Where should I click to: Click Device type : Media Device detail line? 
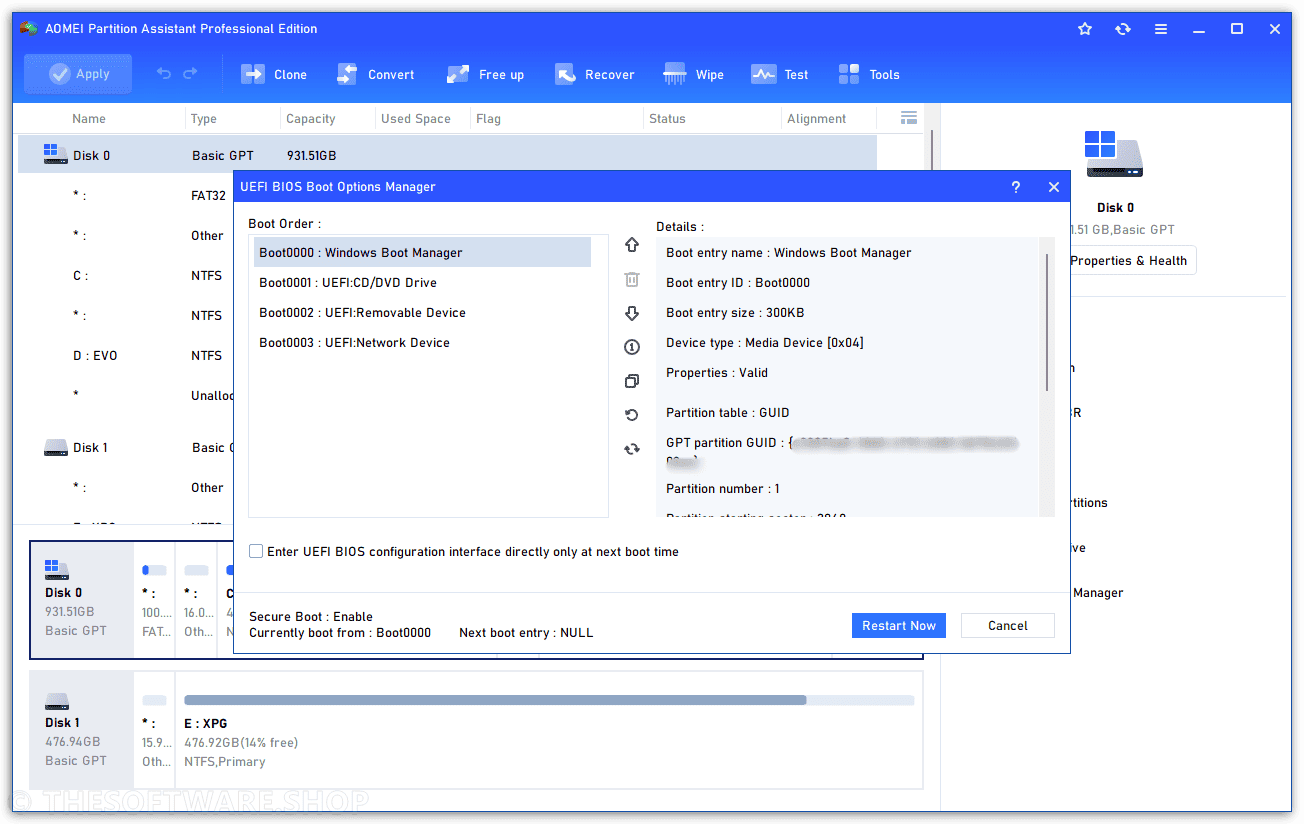tap(765, 343)
